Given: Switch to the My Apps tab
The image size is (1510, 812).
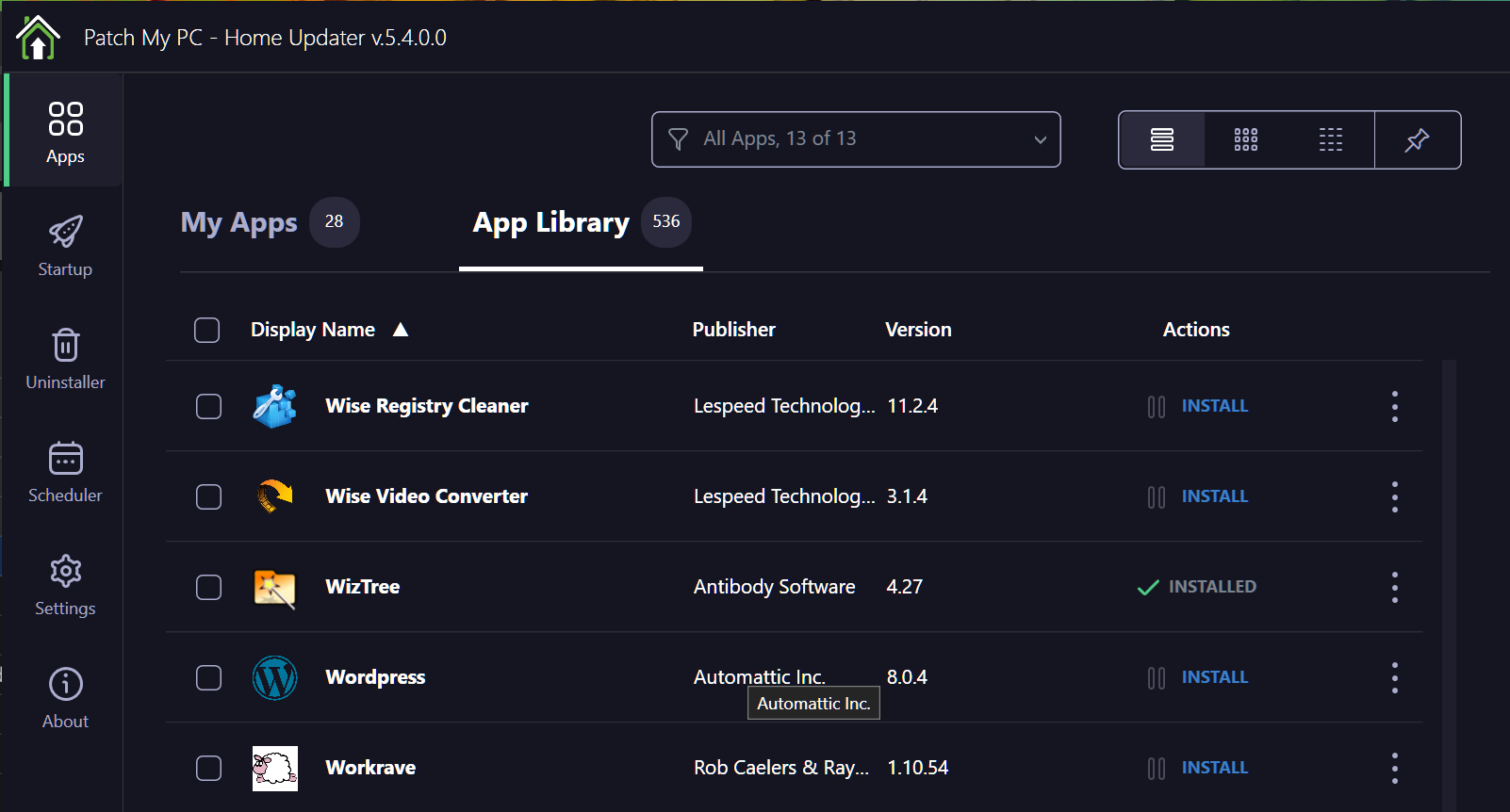Looking at the screenshot, I should (x=239, y=222).
